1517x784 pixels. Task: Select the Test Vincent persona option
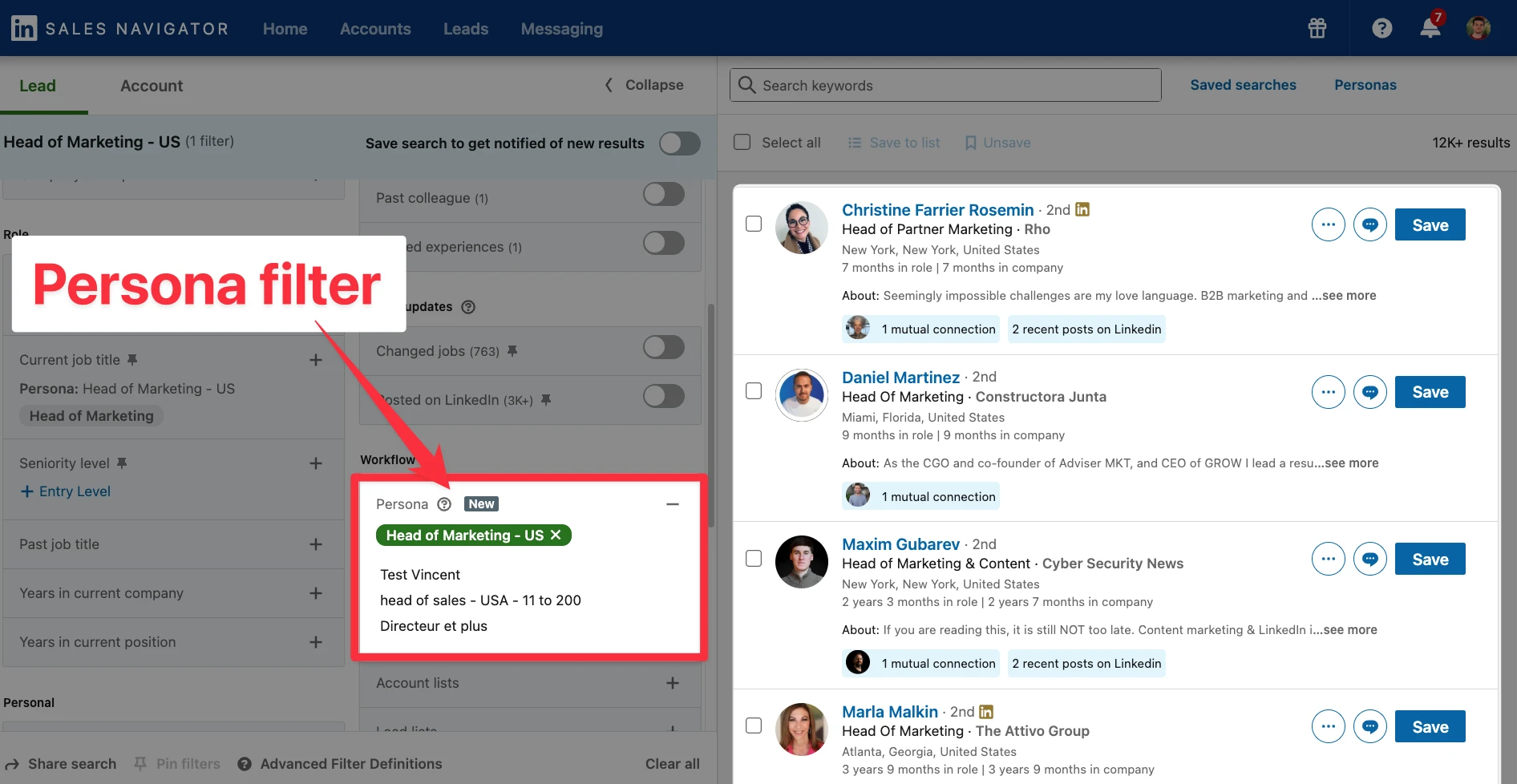coord(420,575)
